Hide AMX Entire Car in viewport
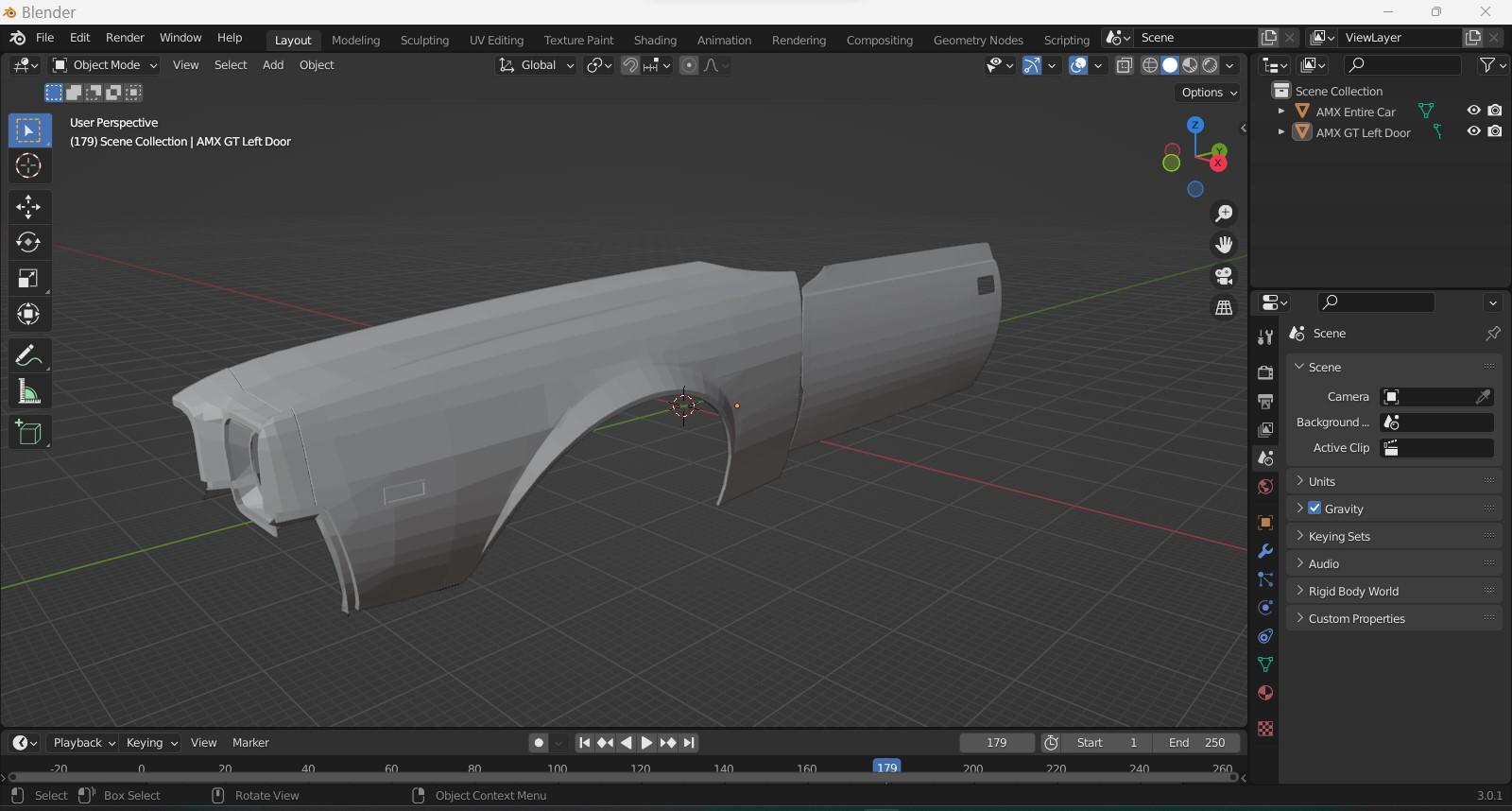This screenshot has height=811, width=1512. click(1473, 111)
